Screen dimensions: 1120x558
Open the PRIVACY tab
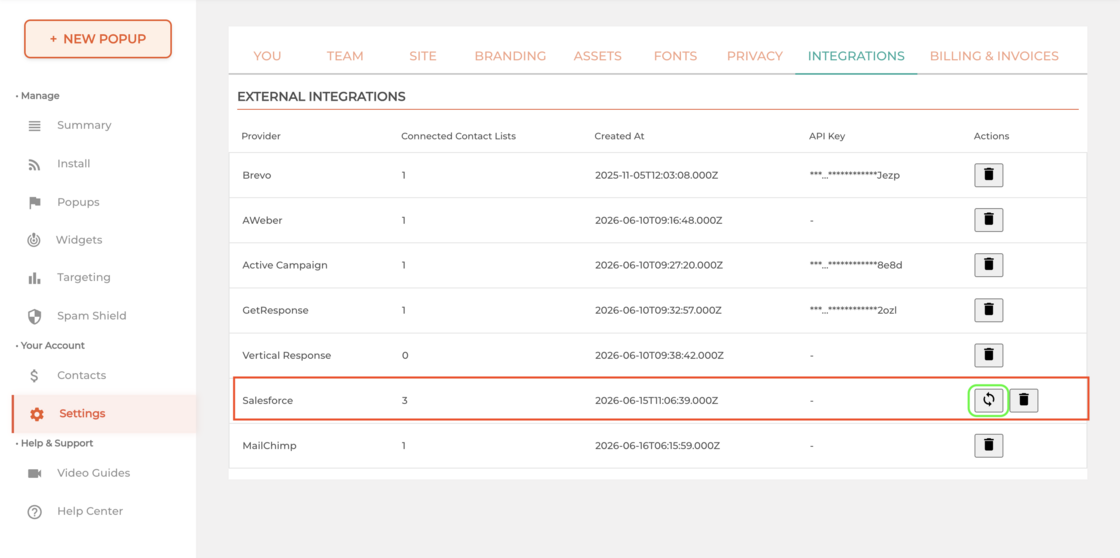pos(755,56)
